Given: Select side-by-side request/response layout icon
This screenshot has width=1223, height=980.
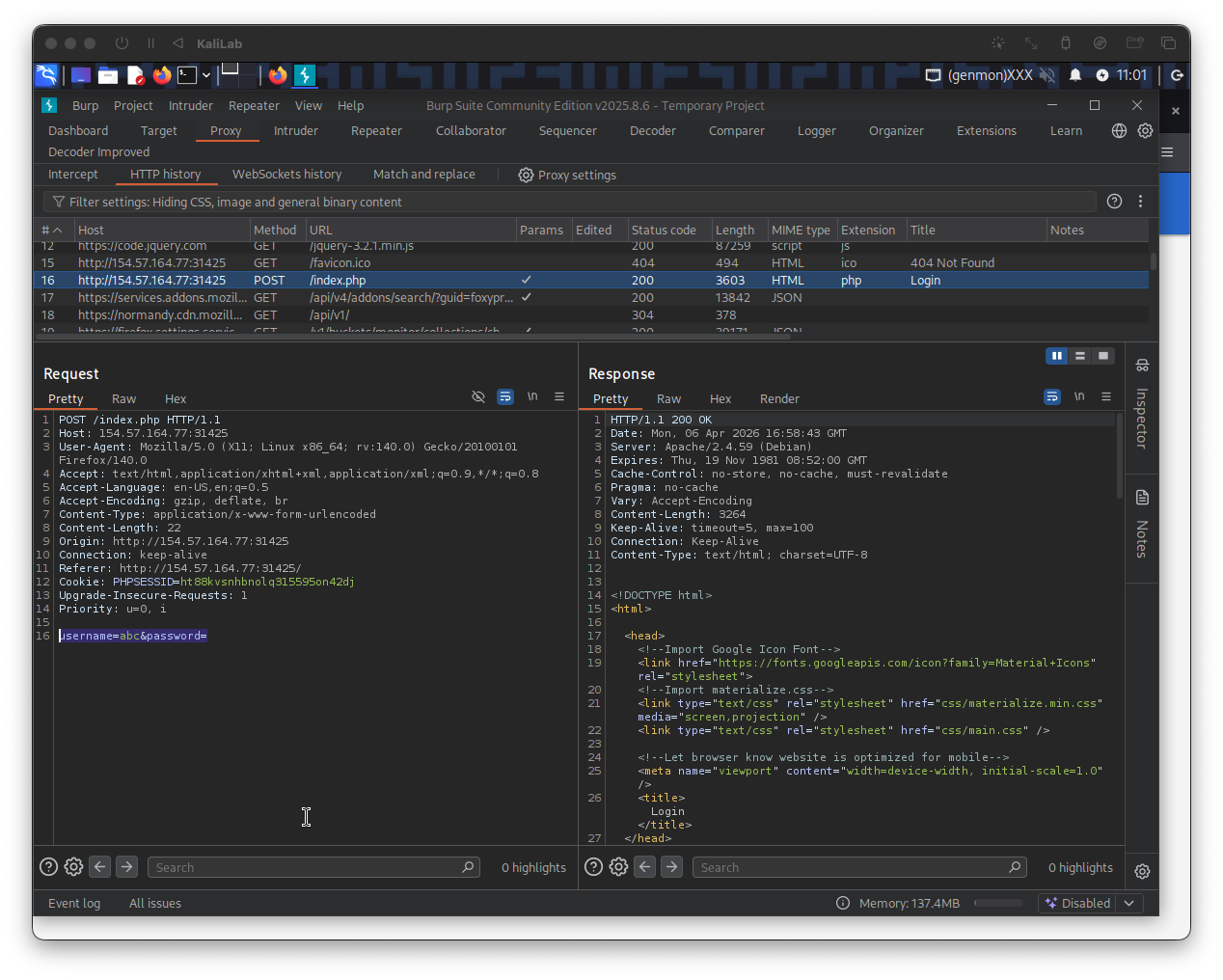Looking at the screenshot, I should tap(1057, 356).
